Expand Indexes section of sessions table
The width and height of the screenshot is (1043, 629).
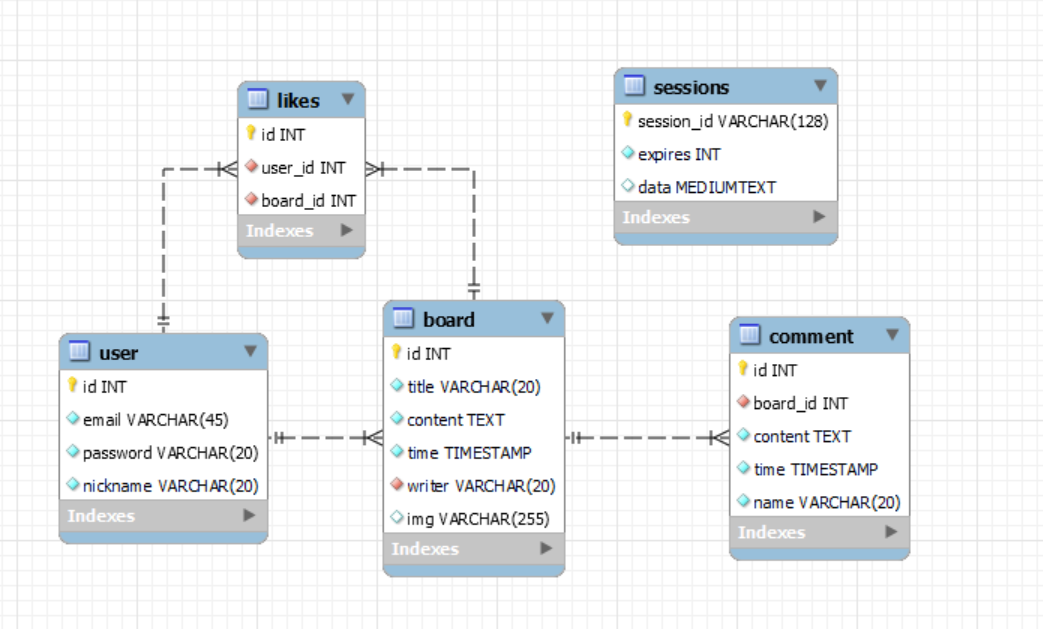point(820,216)
